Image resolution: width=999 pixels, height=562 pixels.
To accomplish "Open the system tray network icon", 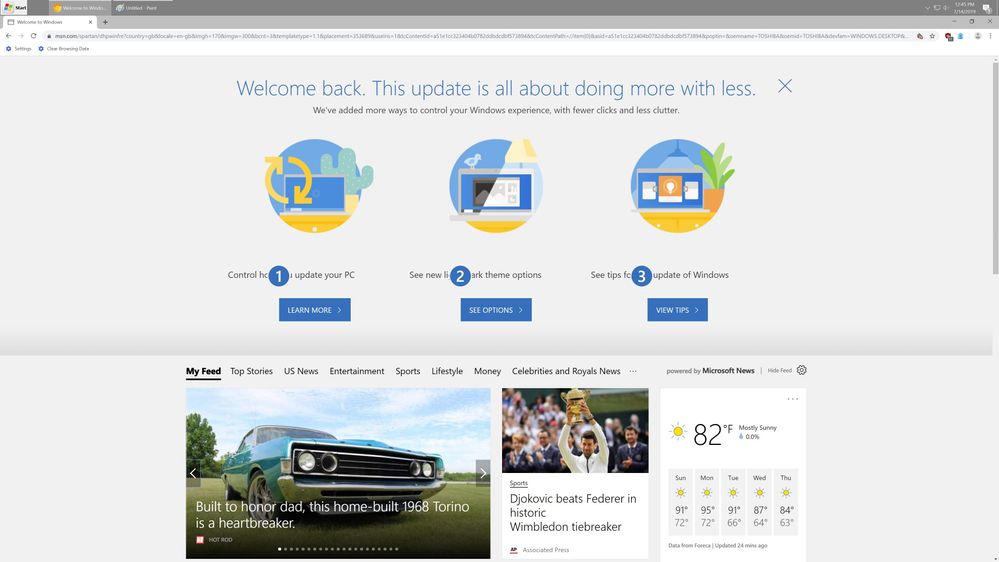I will point(937,8).
